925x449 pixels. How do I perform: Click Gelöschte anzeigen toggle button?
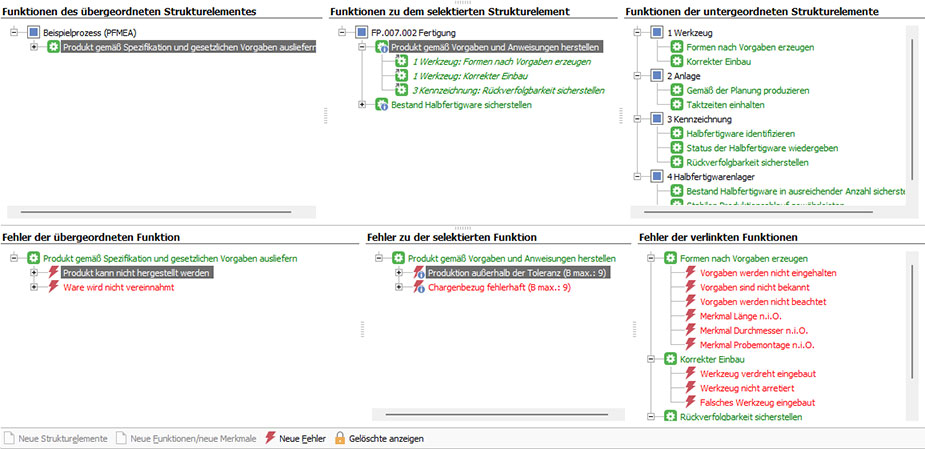(x=386, y=438)
